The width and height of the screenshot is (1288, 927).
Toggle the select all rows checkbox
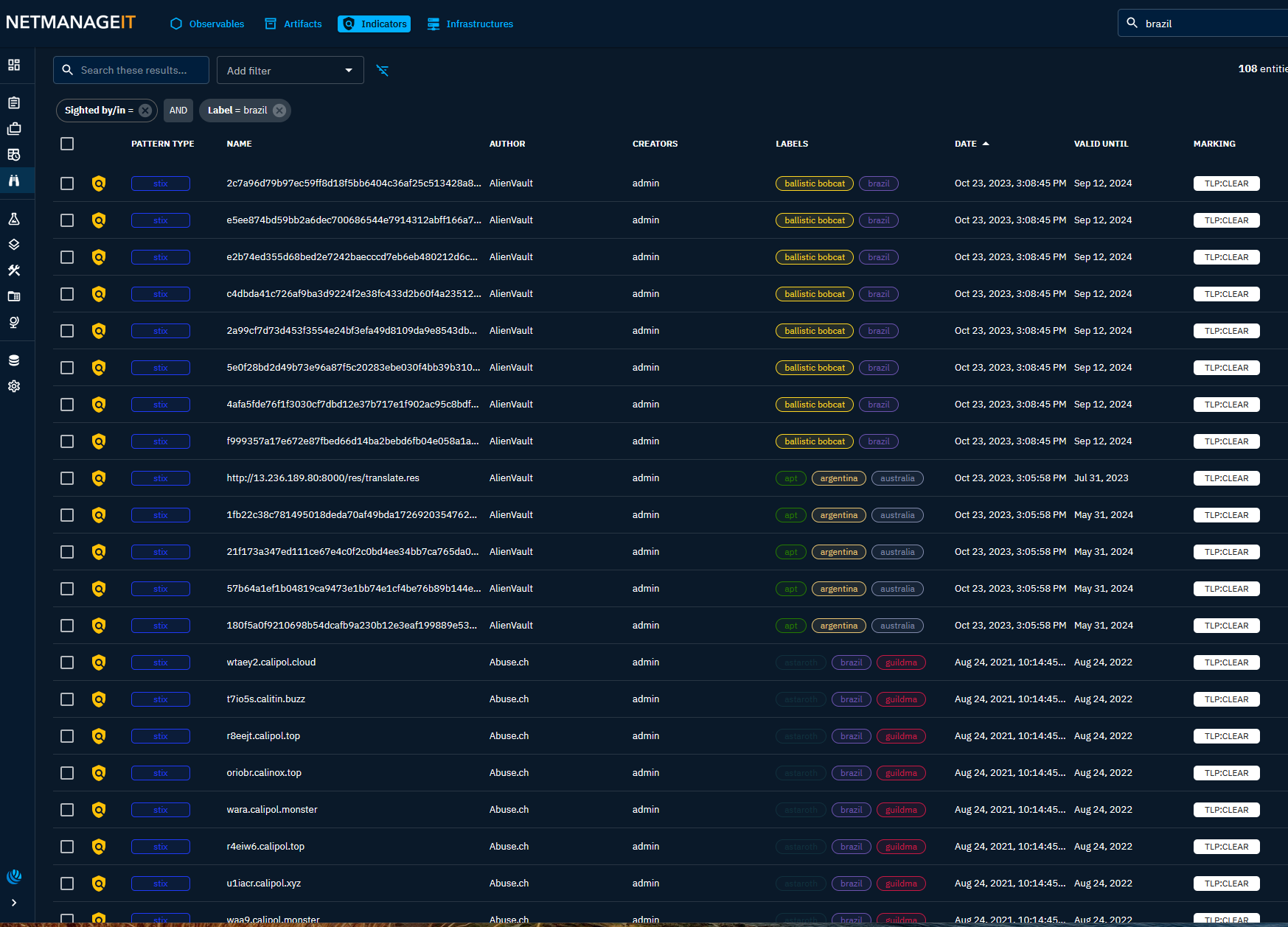pos(67,144)
